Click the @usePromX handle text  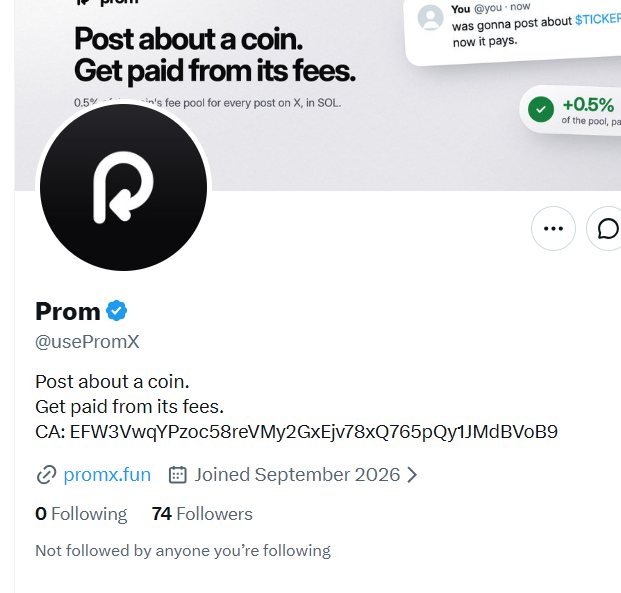[87, 342]
